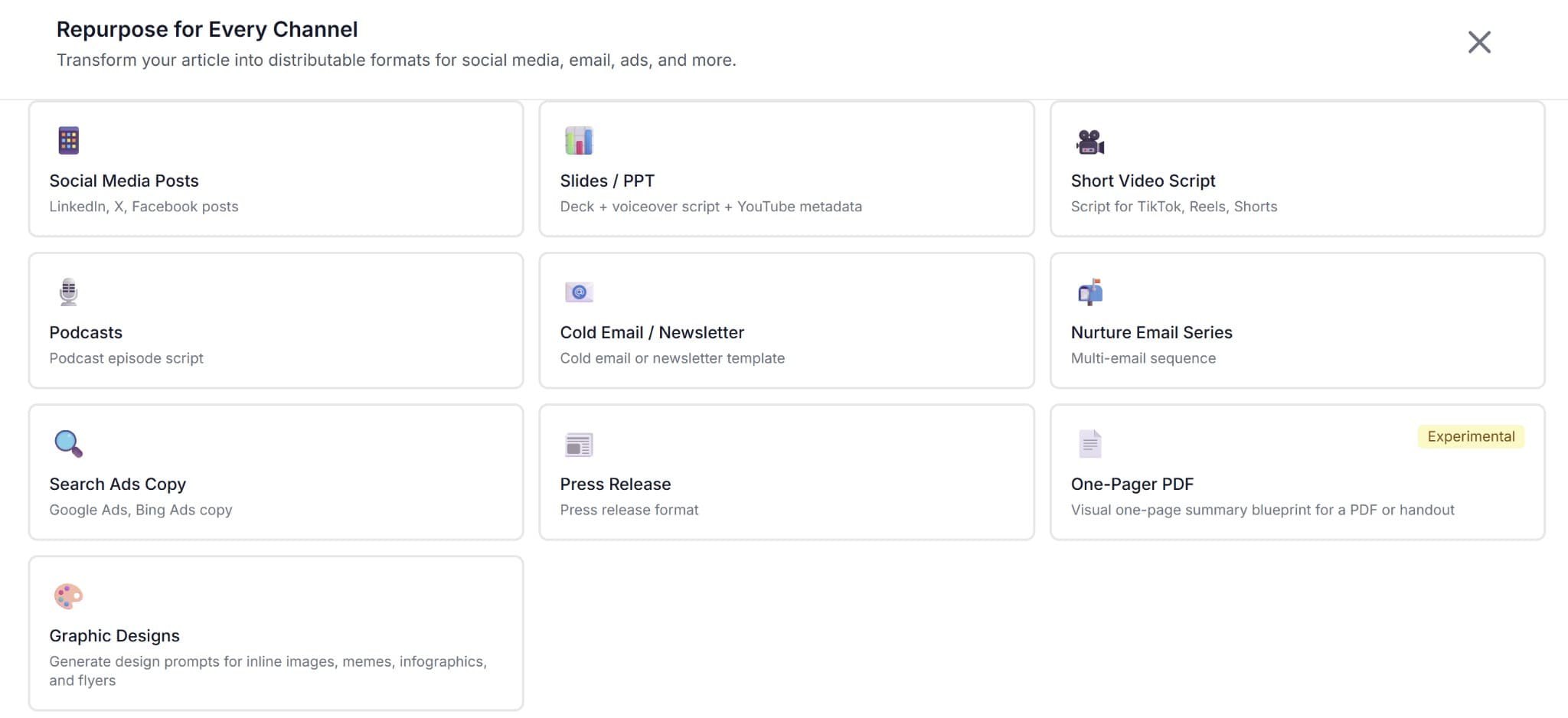Select the Short Video Script camera icon

pyautogui.click(x=1090, y=139)
